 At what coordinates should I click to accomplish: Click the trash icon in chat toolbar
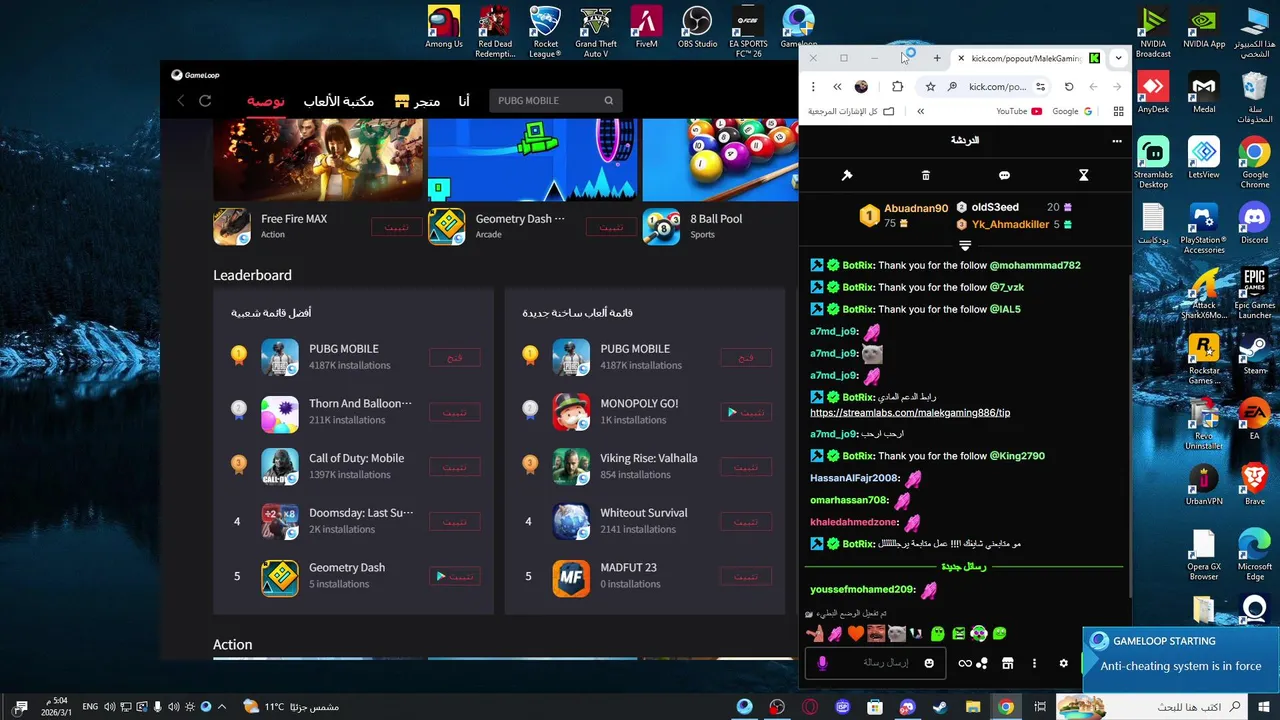click(925, 175)
